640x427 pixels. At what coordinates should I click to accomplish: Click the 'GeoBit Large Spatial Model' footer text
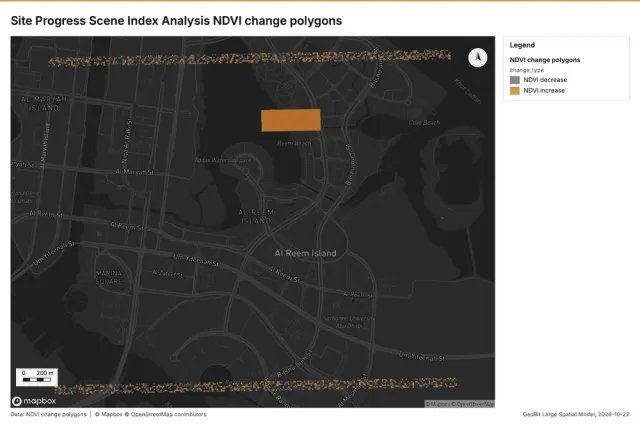[x=576, y=414]
